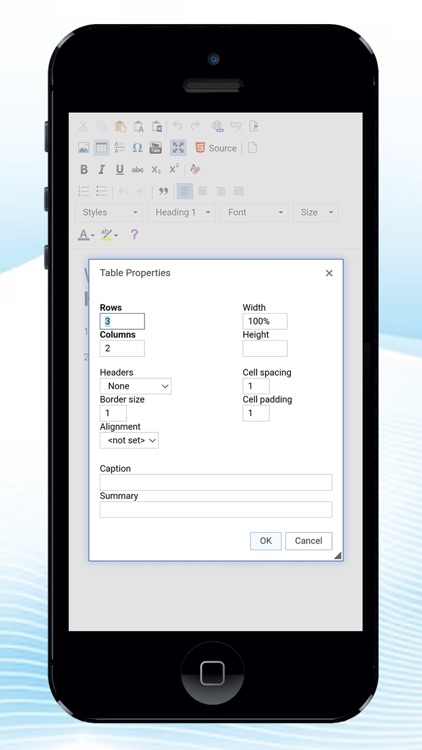This screenshot has height=750, width=422.
Task: Open the Font dropdown
Action: pyautogui.click(x=255, y=212)
